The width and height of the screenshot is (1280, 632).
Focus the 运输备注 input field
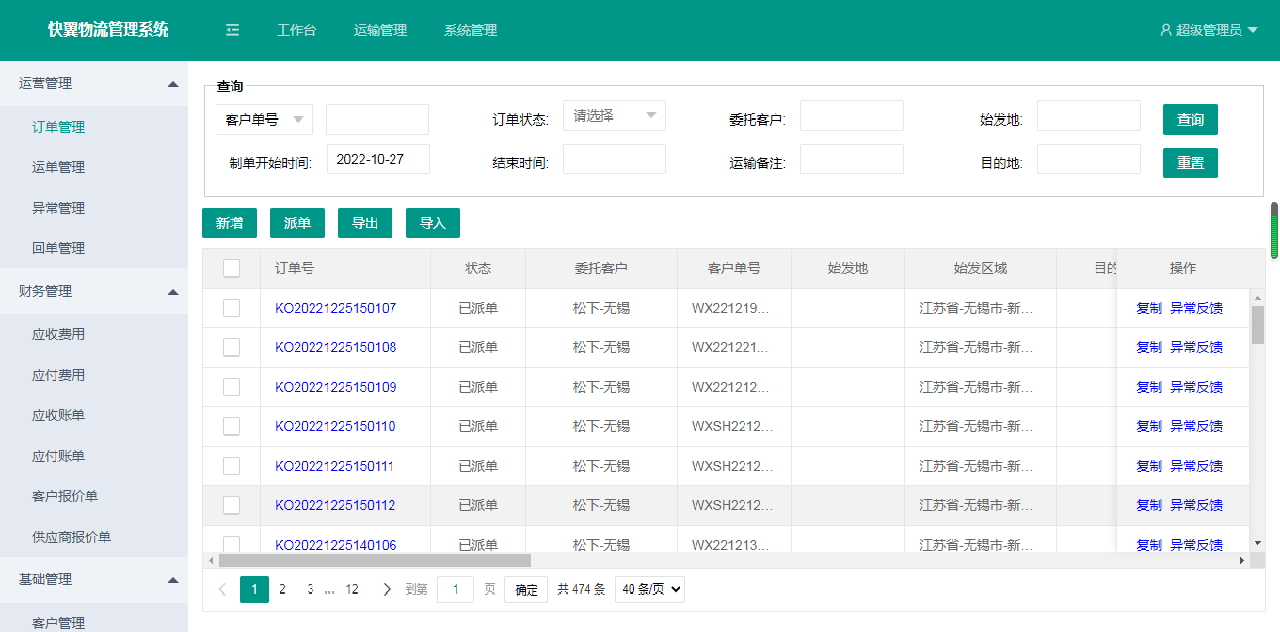[x=852, y=159]
